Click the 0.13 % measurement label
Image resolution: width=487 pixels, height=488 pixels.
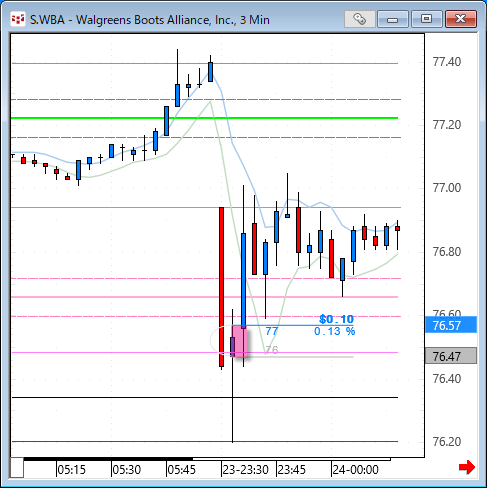(334, 331)
